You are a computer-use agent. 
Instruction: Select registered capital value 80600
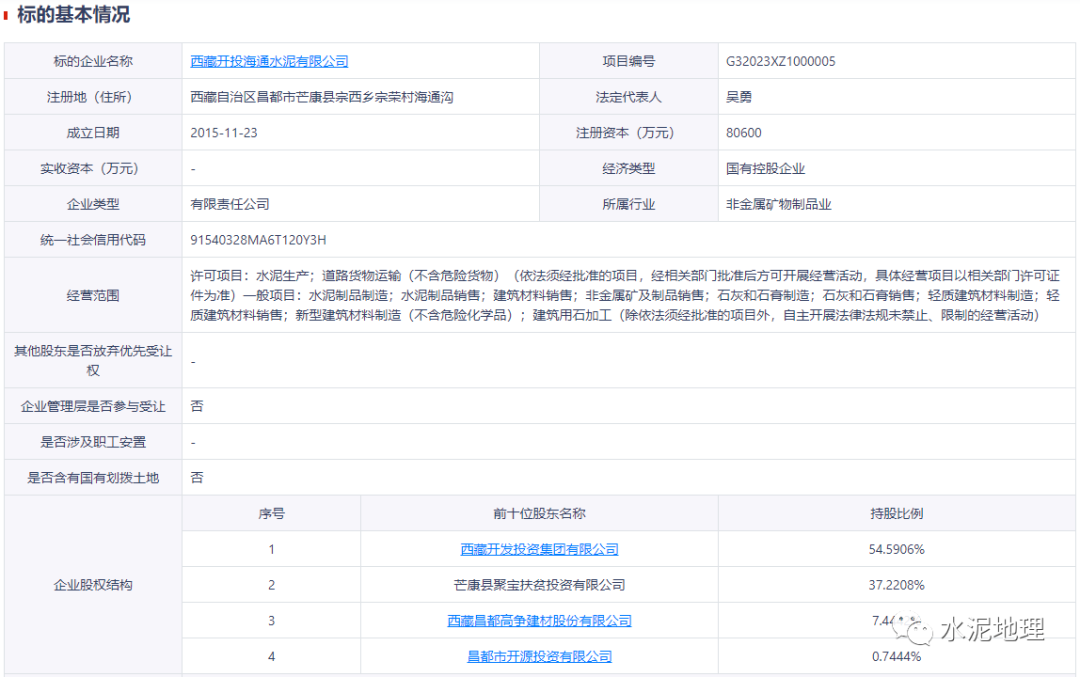tap(744, 133)
